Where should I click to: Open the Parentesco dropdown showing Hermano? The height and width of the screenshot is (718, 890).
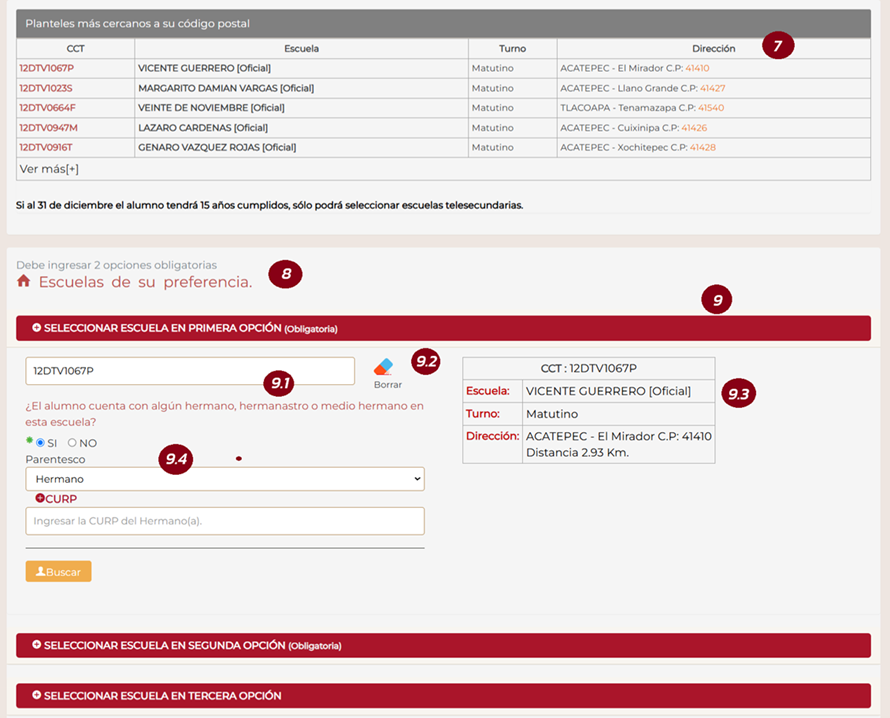(225, 479)
